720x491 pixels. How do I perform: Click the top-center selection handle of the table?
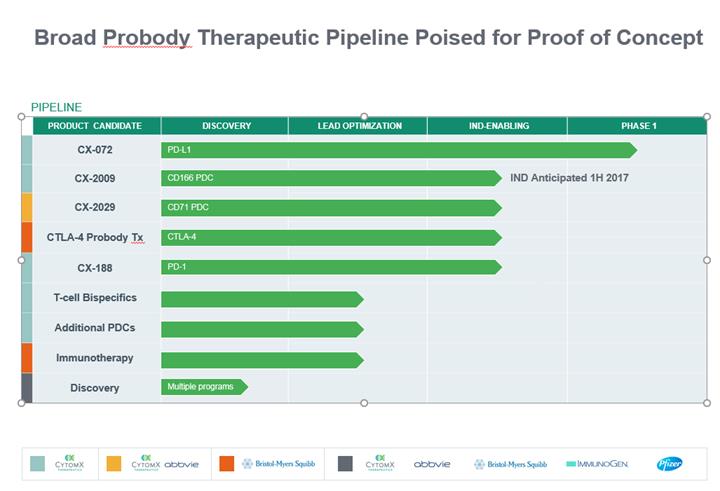[x=364, y=117]
